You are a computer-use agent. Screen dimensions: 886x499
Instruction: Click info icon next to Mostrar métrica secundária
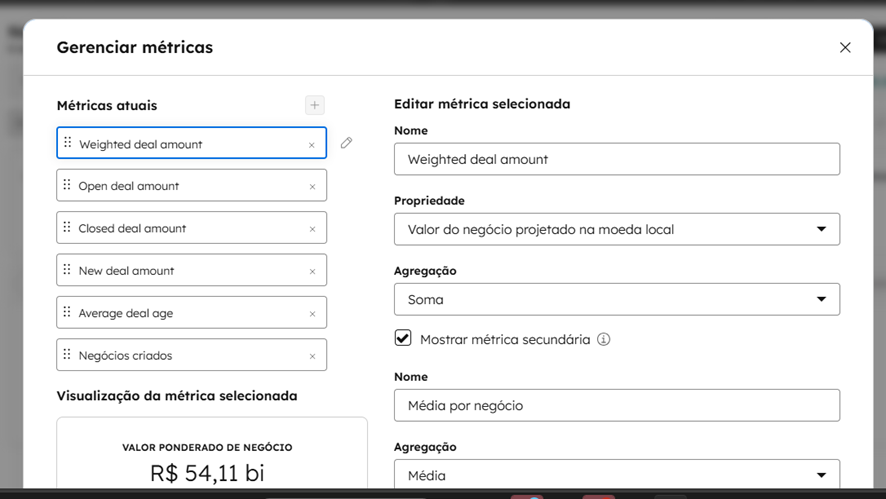tap(604, 339)
